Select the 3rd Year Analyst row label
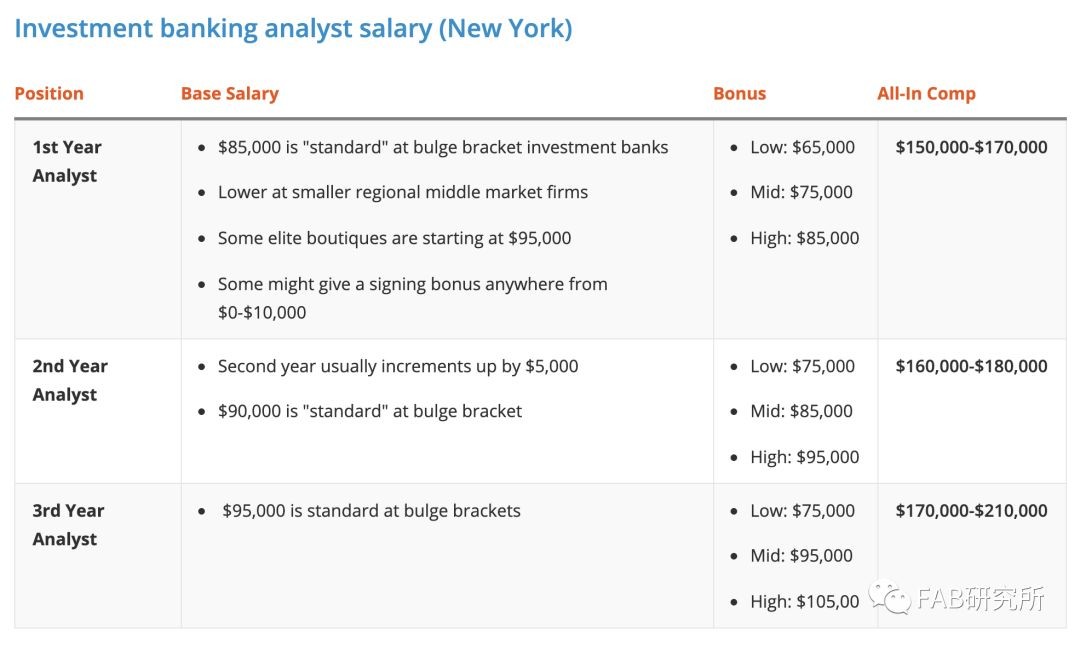 point(68,524)
